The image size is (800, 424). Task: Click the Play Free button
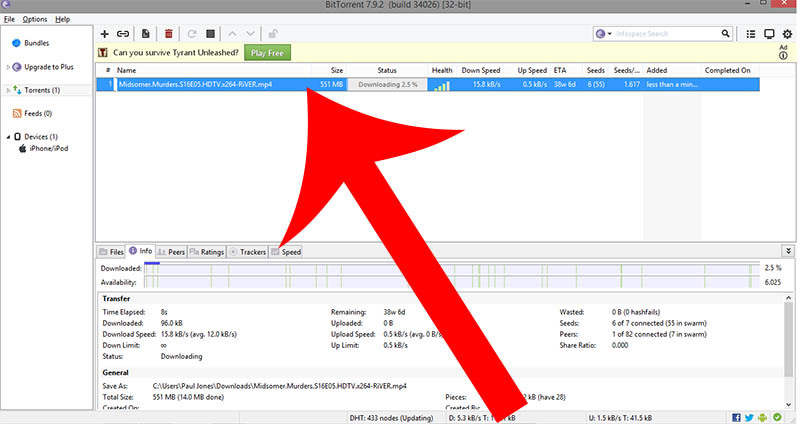click(x=267, y=53)
